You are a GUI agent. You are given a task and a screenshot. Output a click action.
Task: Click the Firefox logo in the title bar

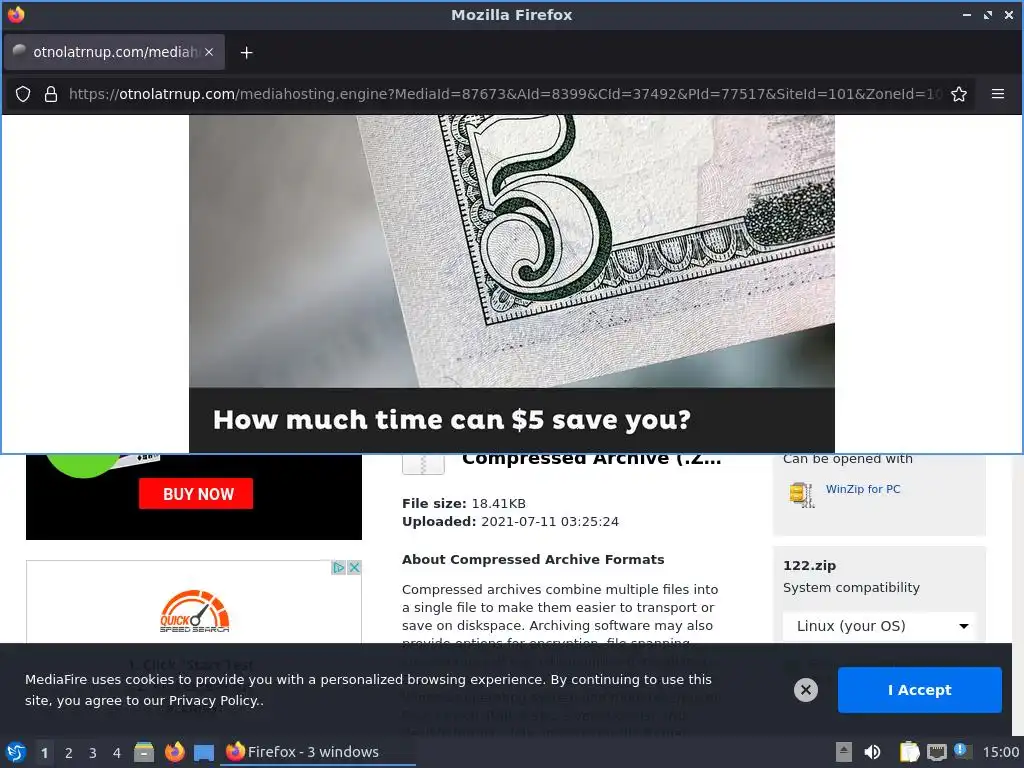point(16,14)
